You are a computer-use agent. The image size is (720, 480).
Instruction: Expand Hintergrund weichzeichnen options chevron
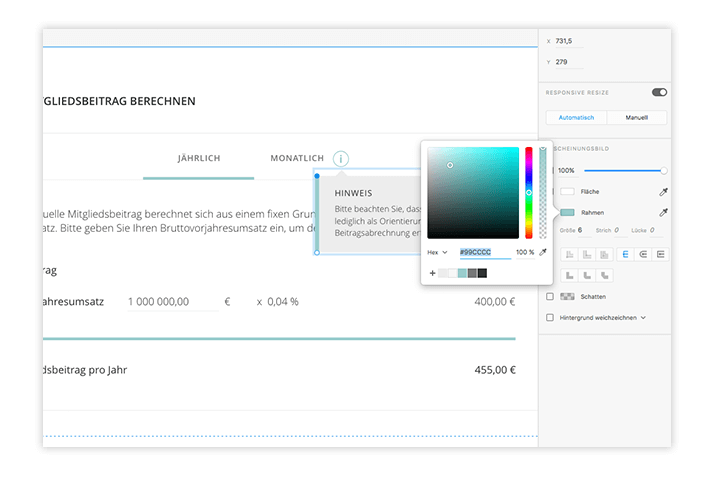(x=644, y=317)
